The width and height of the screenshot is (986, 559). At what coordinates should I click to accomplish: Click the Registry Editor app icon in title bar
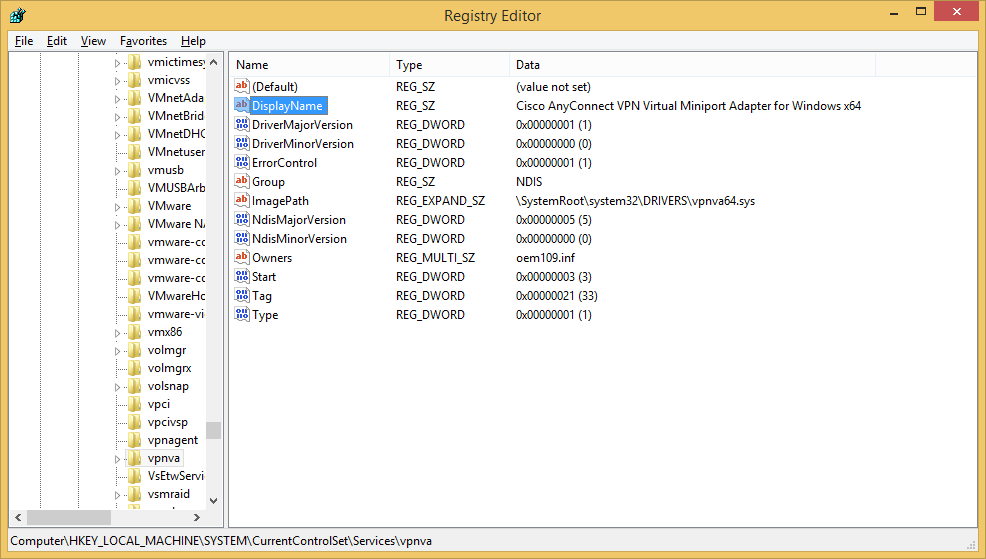tap(18, 15)
